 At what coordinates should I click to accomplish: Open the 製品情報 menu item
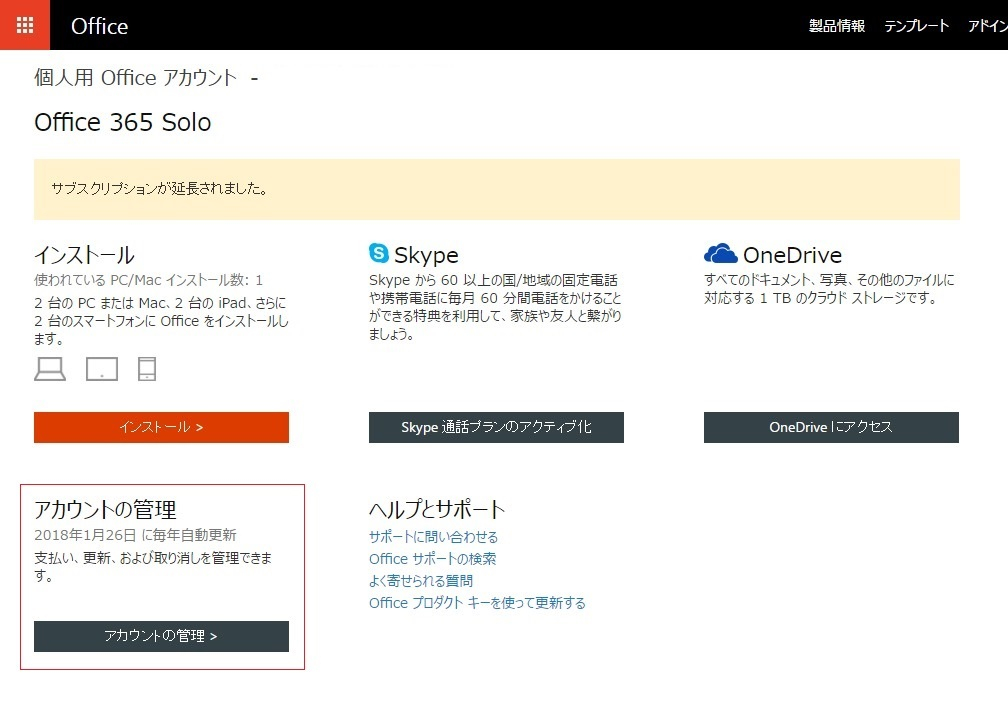836,26
